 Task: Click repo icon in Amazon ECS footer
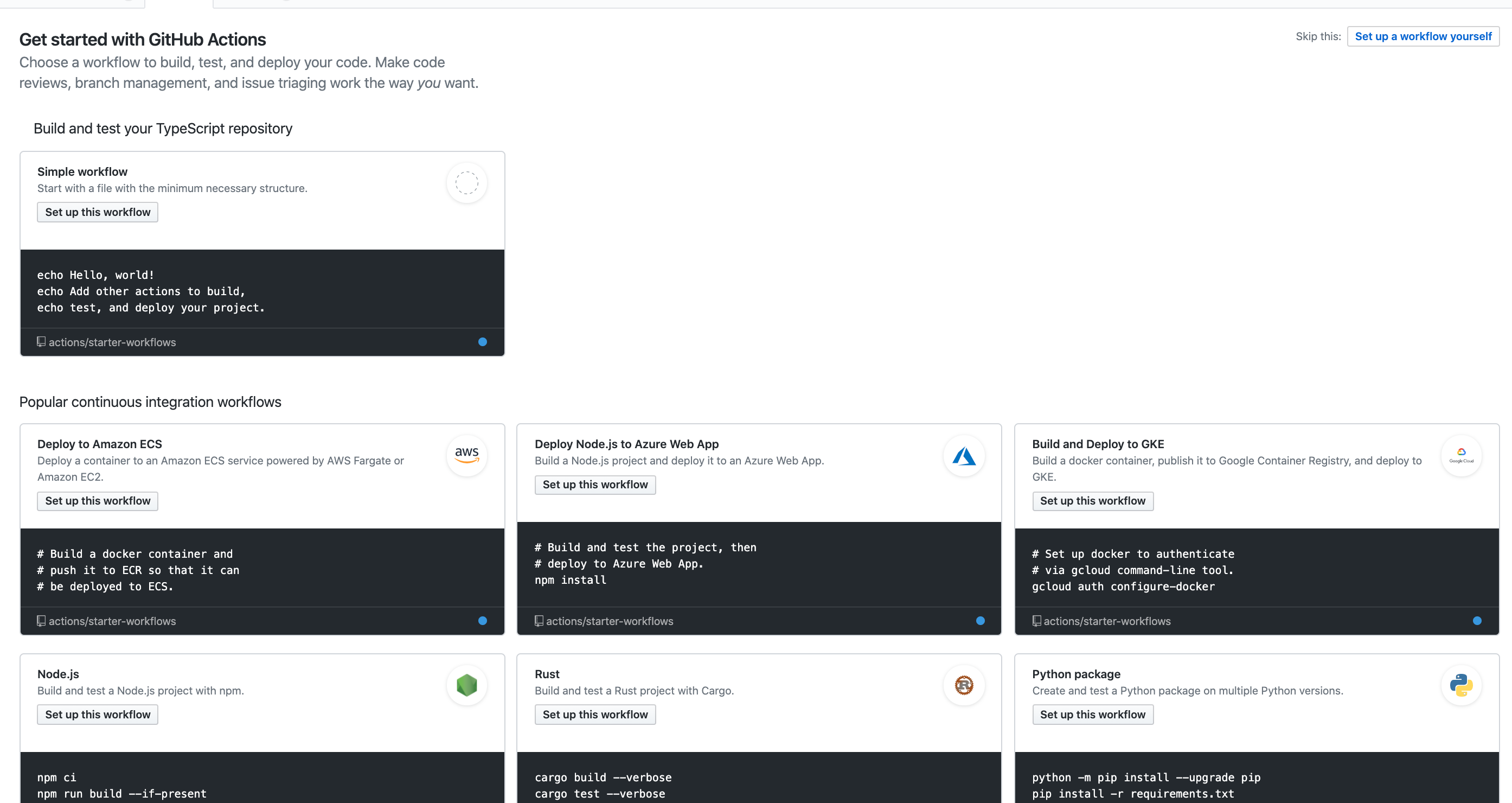[x=41, y=621]
